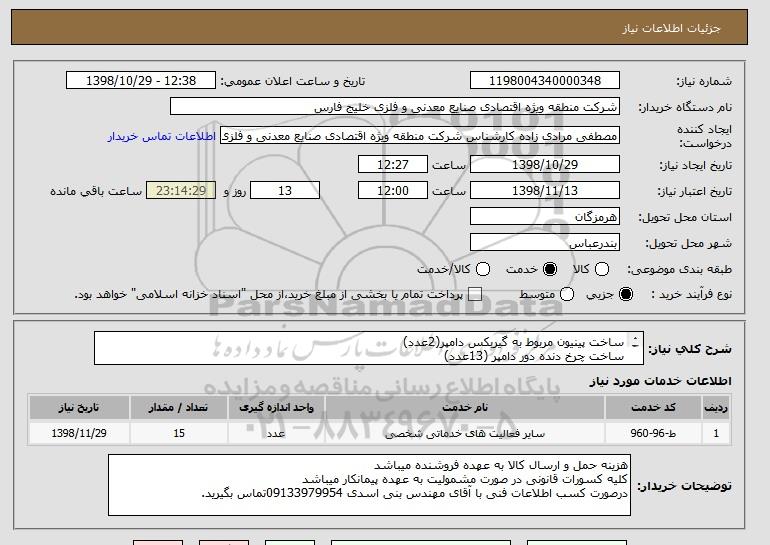Toggle the اسناد خزانه اسلامی payment checkbox
The width and height of the screenshot is (770, 545).
pos(474,294)
